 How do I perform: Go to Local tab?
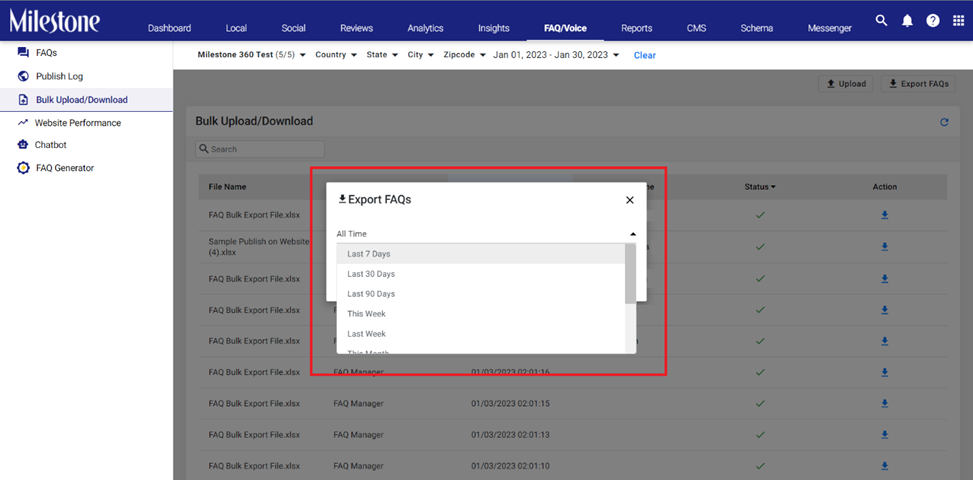click(236, 28)
